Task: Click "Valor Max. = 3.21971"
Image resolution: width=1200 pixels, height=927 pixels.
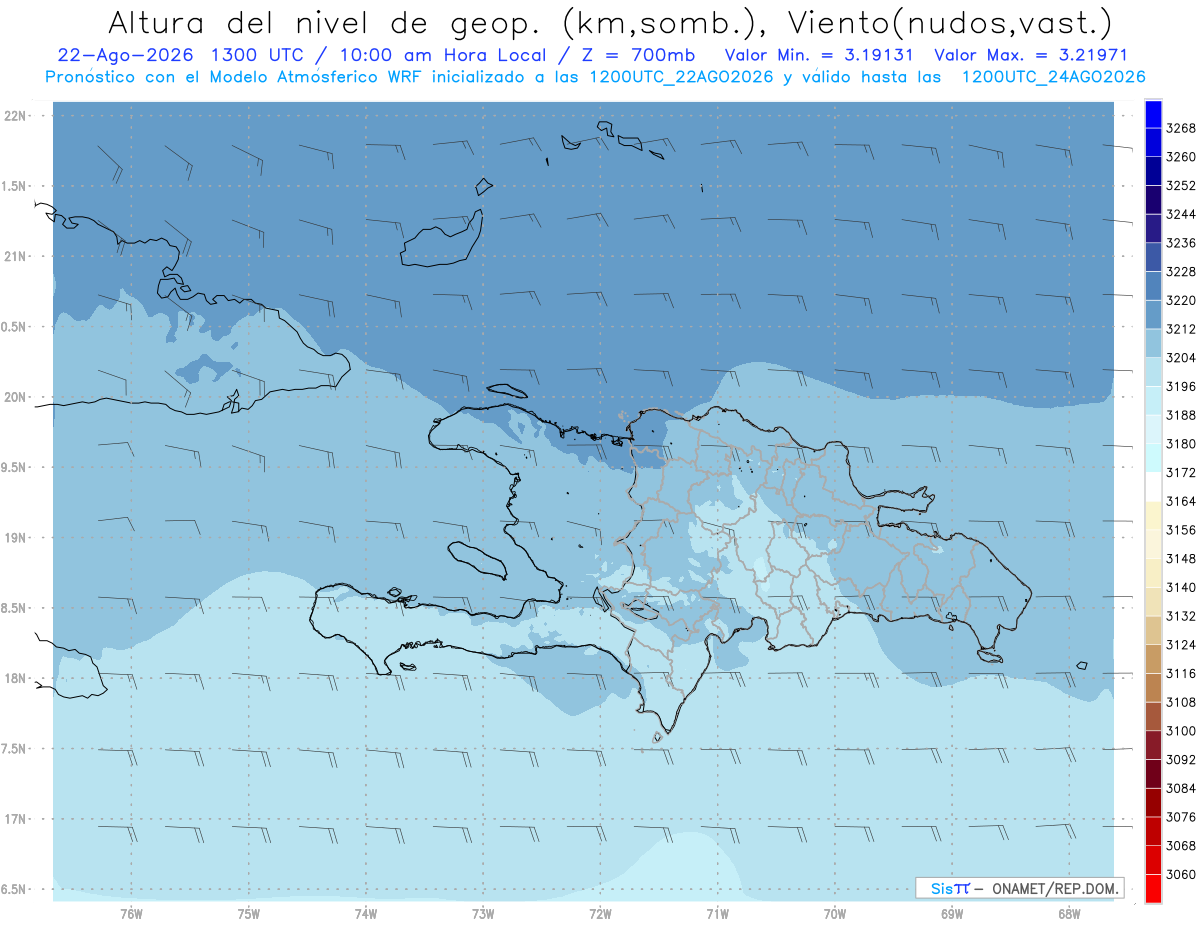Action: tap(1030, 55)
